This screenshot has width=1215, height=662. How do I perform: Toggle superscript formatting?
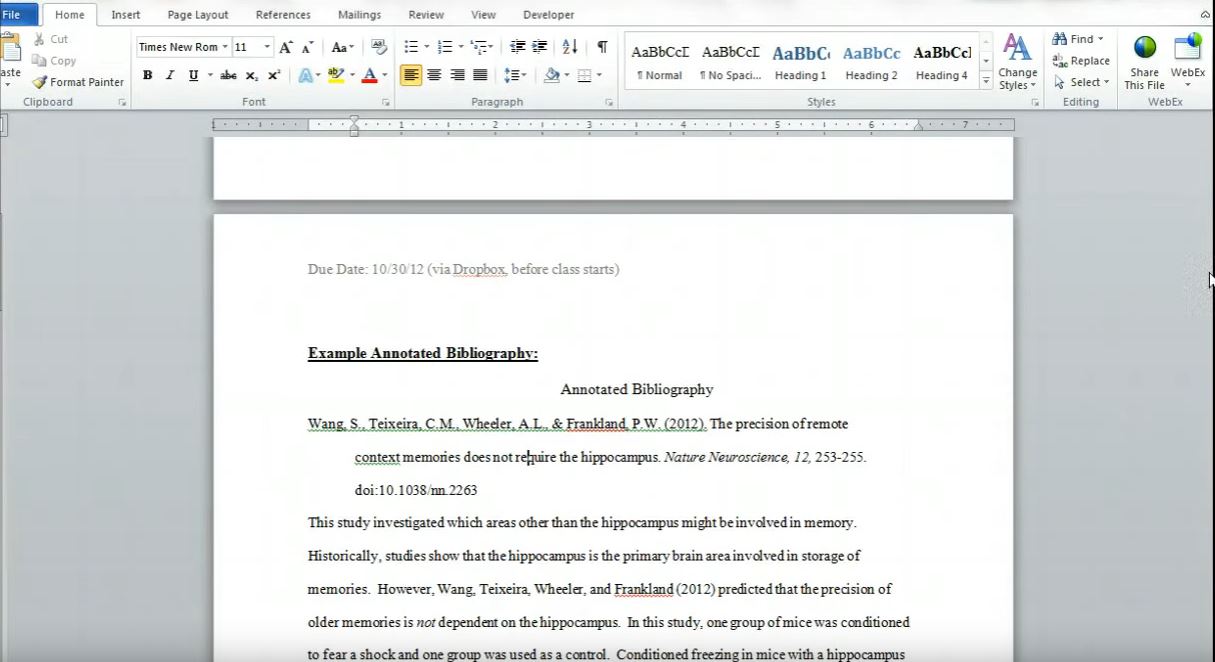[x=274, y=75]
